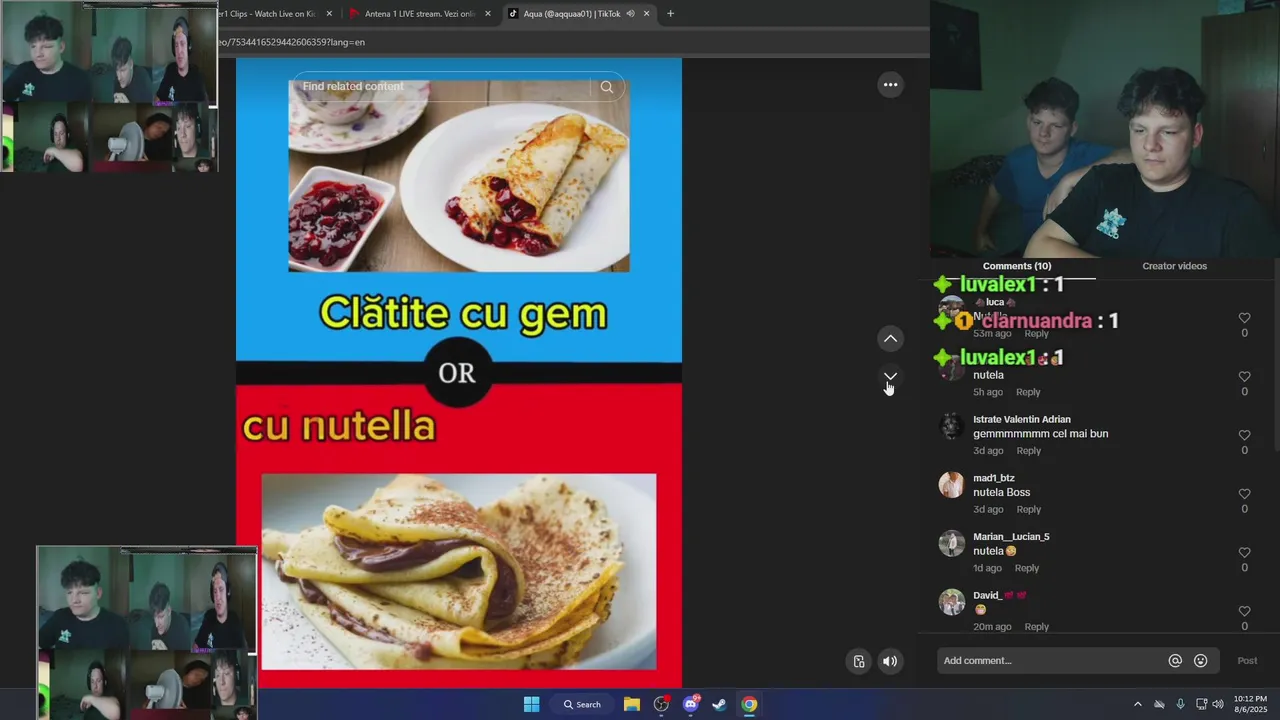
Task: Reply to luca's 53m ago comment
Action: pos(1036,333)
